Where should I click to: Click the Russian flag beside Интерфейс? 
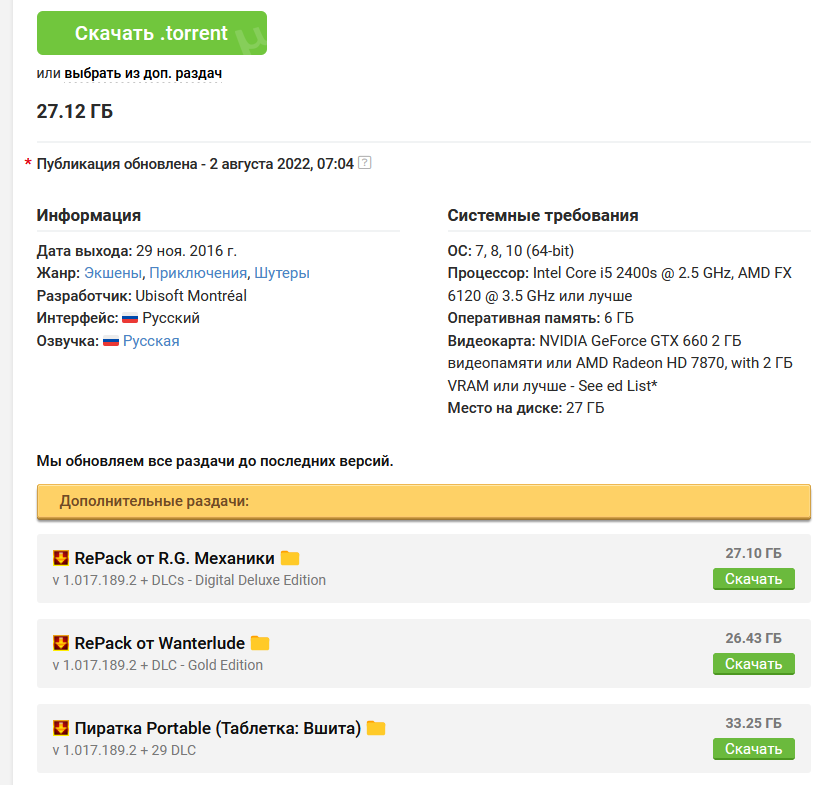130,319
